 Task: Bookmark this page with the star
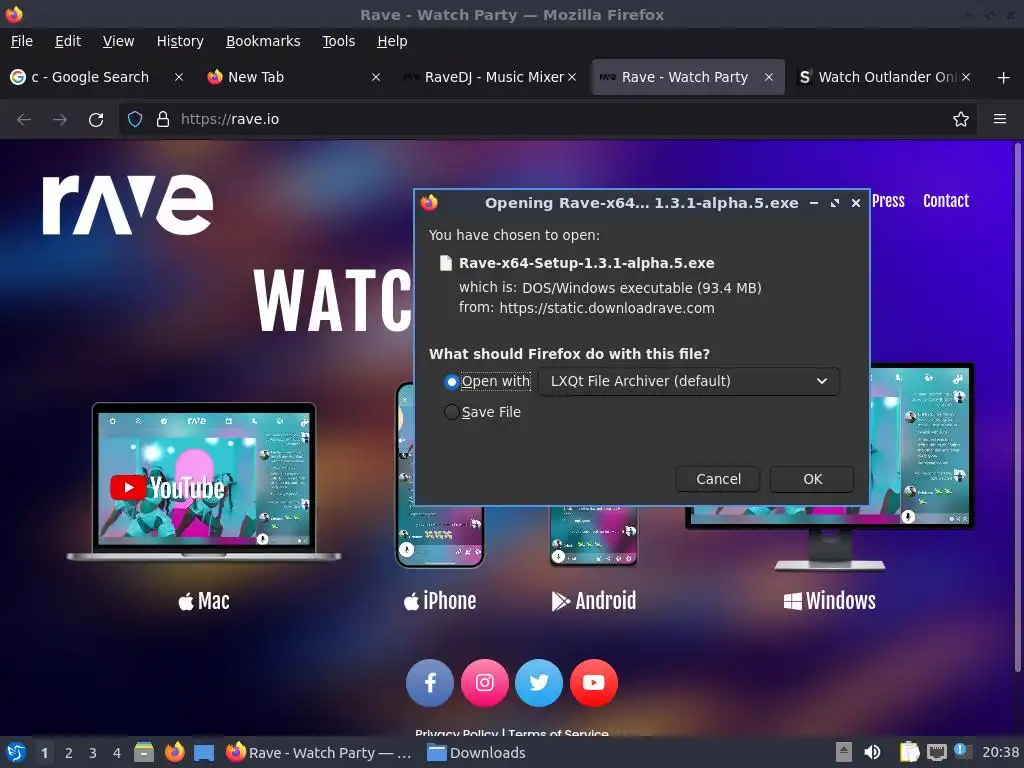[960, 120]
